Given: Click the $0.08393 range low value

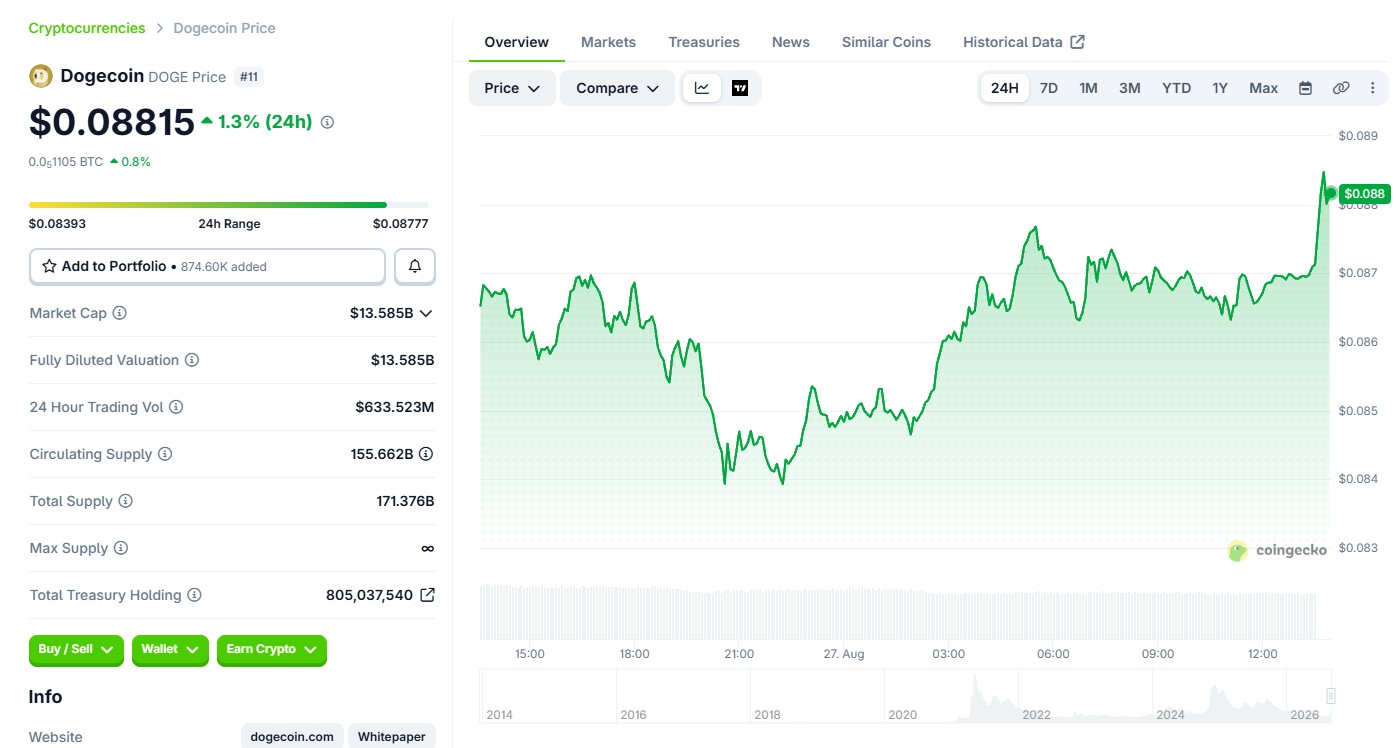Looking at the screenshot, I should (x=57, y=224).
